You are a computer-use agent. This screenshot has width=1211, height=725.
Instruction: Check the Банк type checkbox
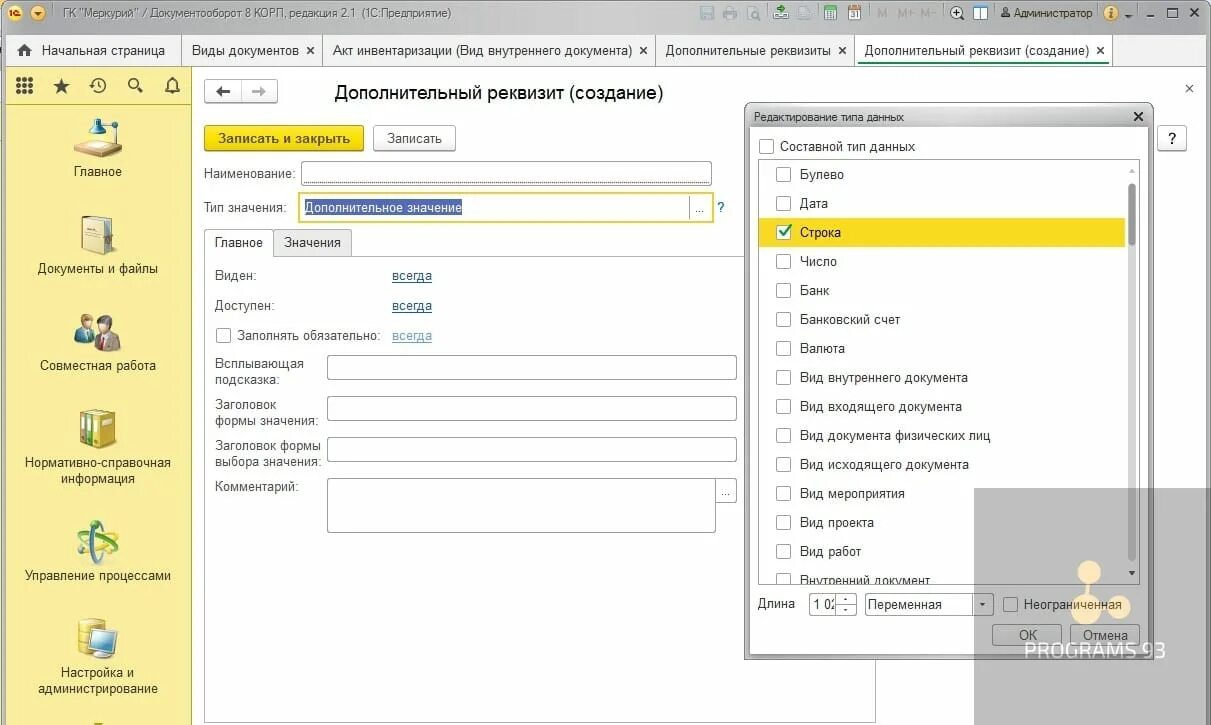(783, 290)
